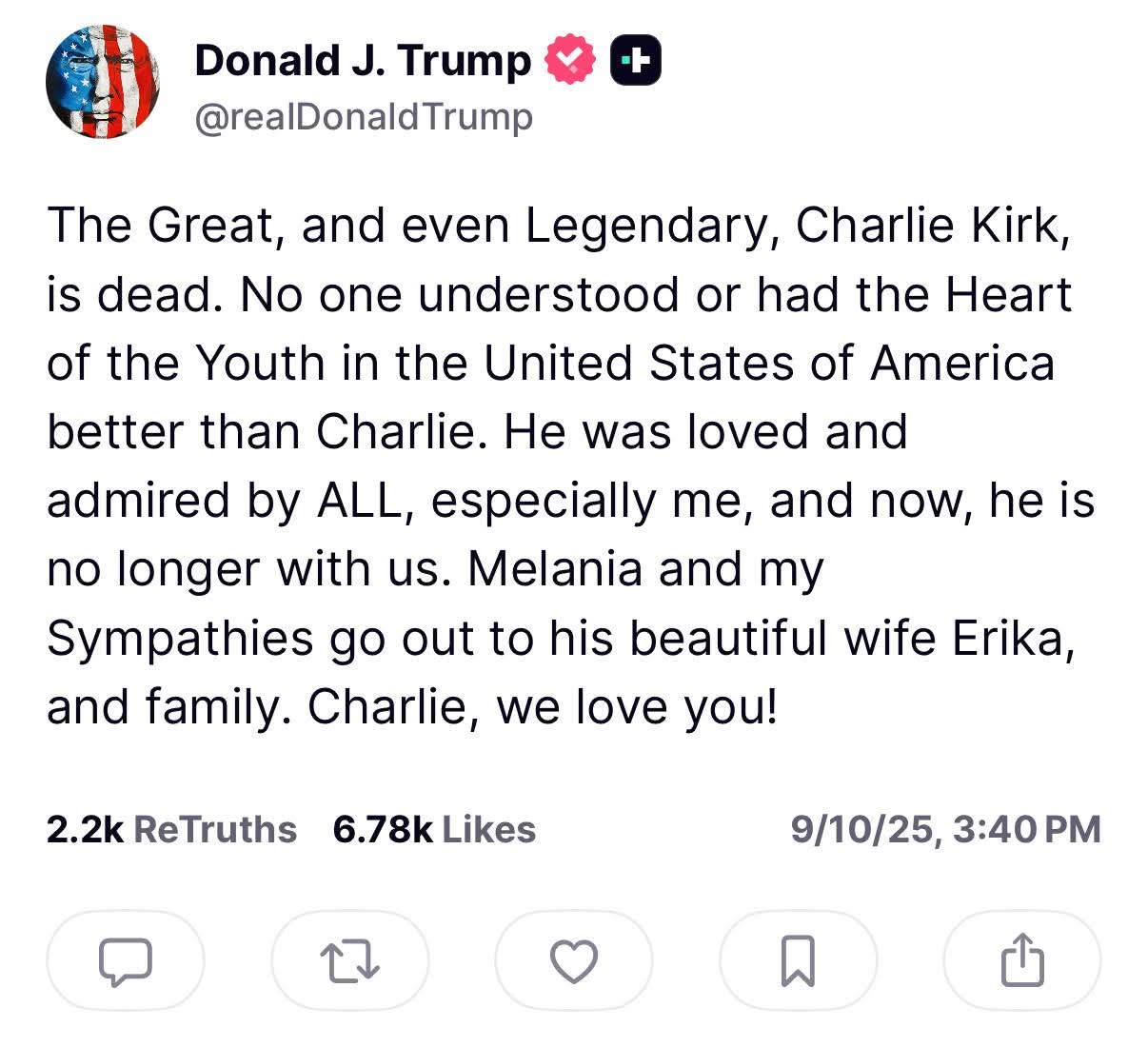Like the post with the heart icon
The height and width of the screenshot is (1047, 1148).
tap(574, 960)
